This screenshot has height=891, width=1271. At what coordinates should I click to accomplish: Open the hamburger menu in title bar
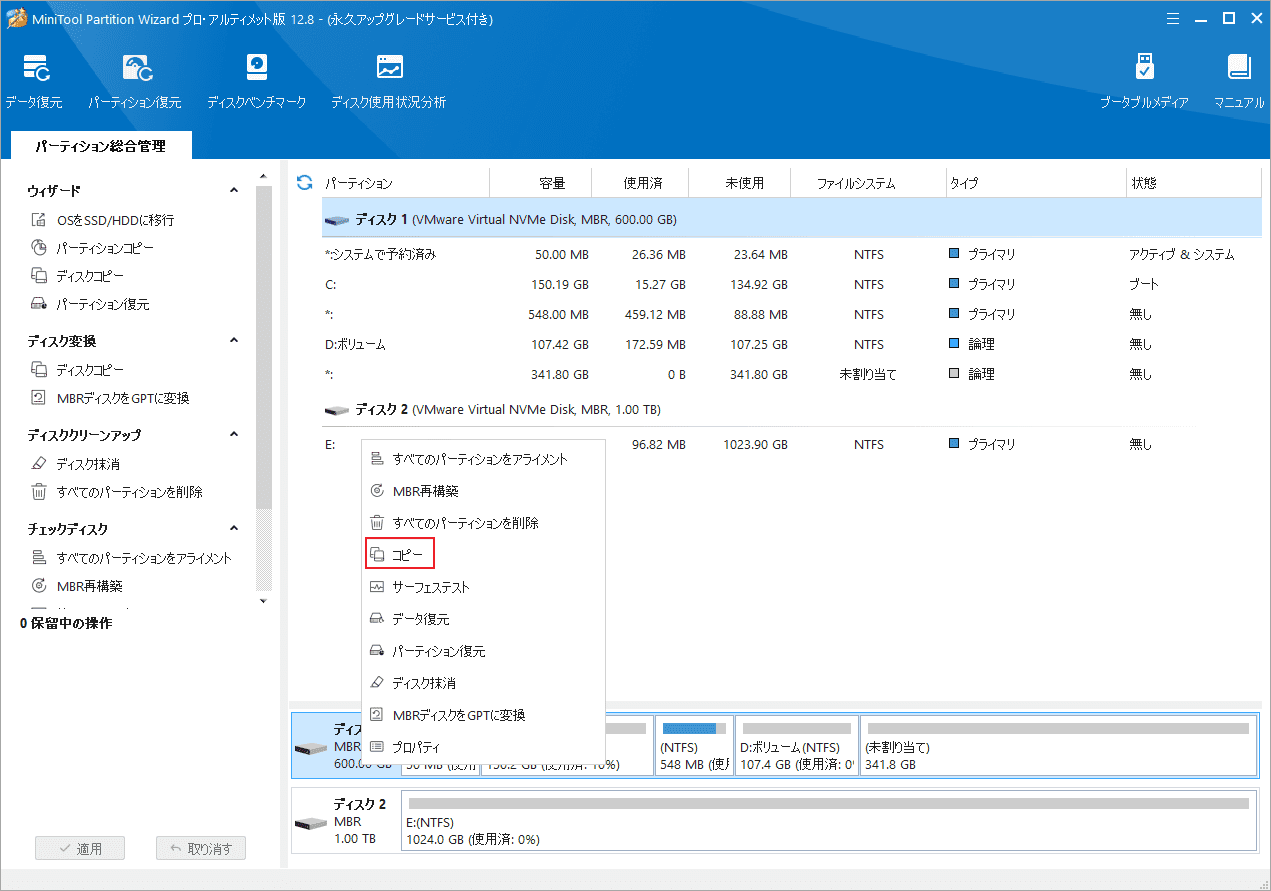pyautogui.click(x=1173, y=18)
